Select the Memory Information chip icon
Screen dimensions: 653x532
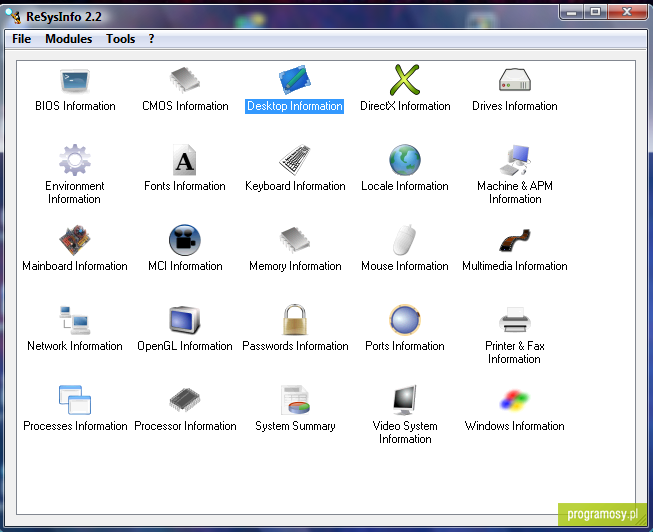(x=295, y=240)
